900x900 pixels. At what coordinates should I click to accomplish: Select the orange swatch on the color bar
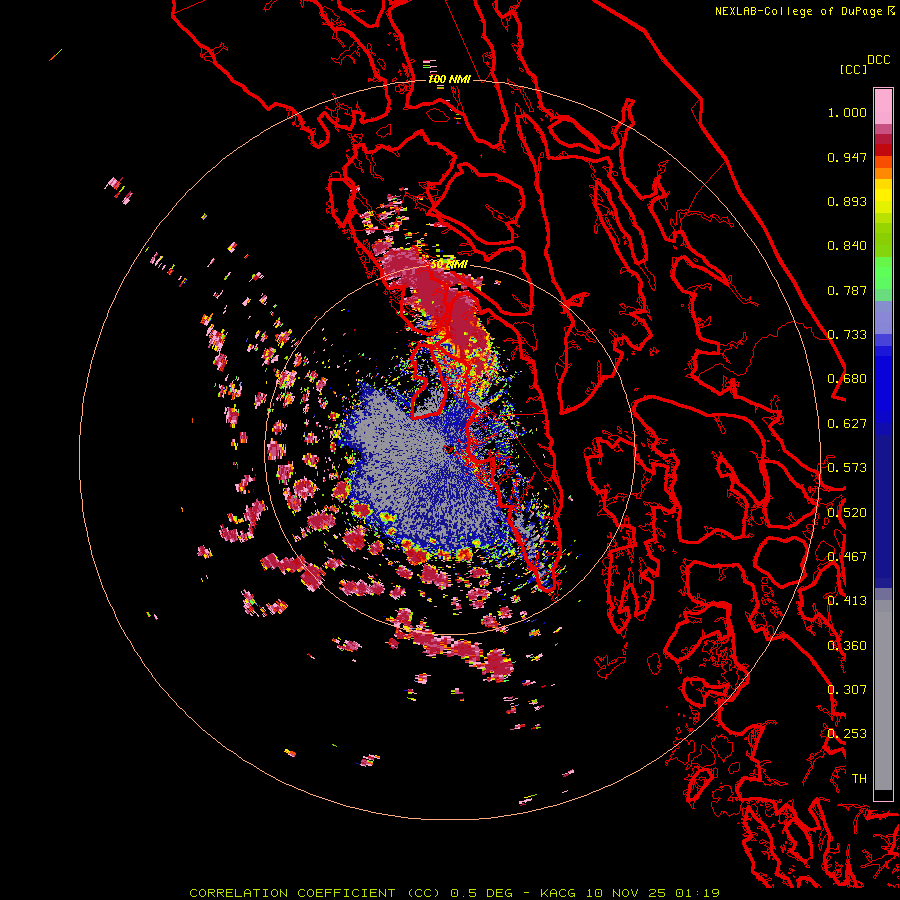[x=883, y=173]
